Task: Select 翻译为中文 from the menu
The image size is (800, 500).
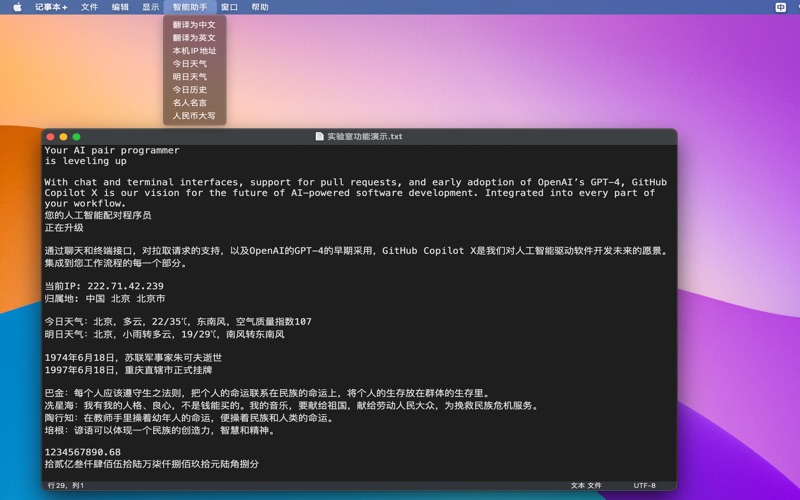Action: [194, 25]
